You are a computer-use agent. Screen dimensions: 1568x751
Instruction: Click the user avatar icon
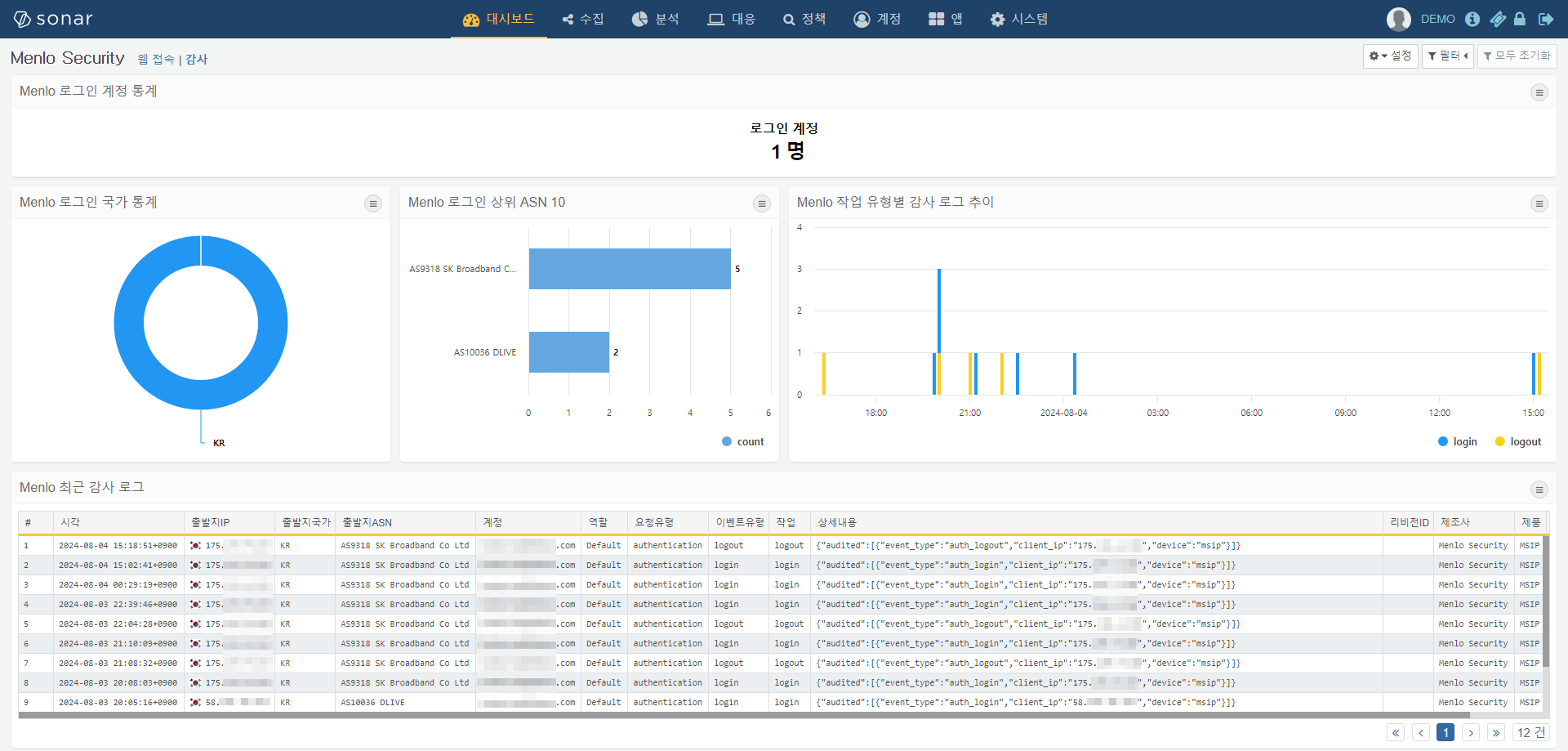1399,19
